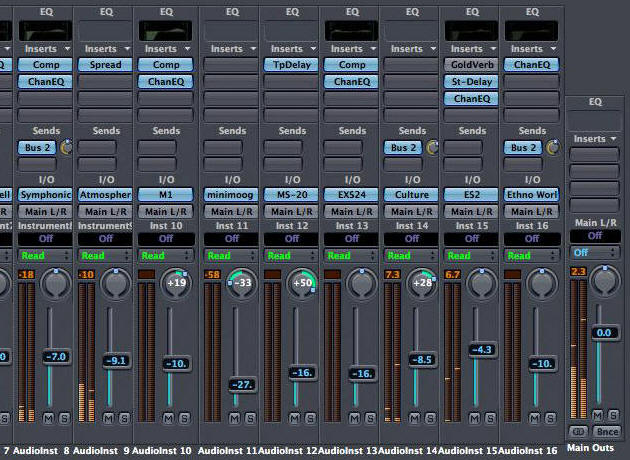Screen dimensions: 630x460
Task: Open the Ethno Worl instrument slot
Action: point(532,195)
